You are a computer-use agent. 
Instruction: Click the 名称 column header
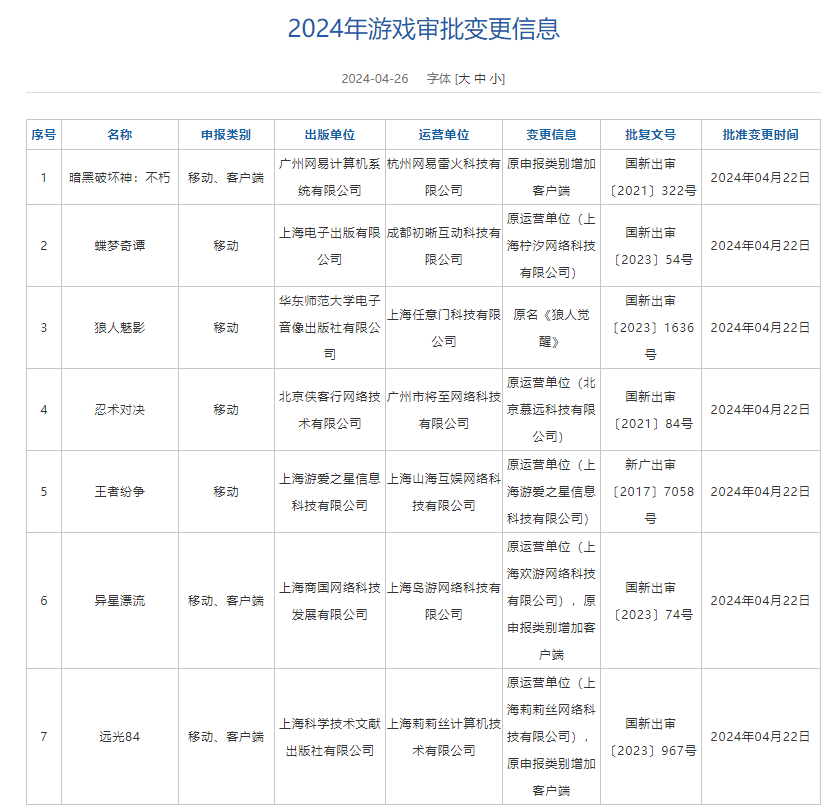(x=120, y=134)
